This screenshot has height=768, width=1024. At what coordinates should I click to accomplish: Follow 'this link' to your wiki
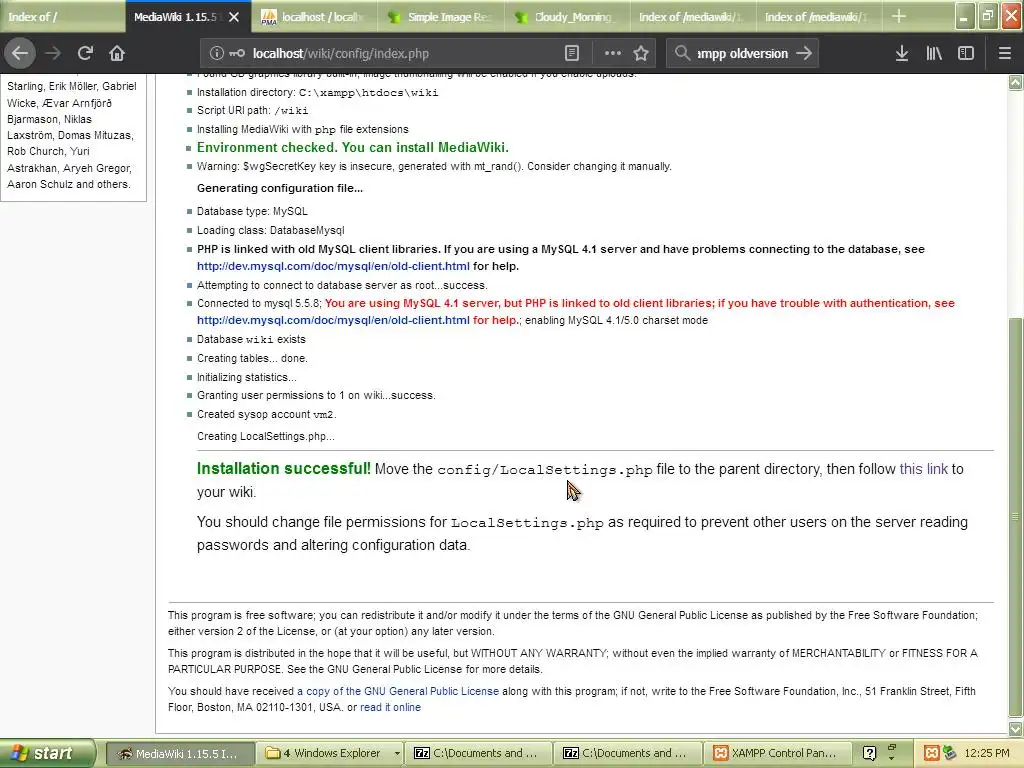[x=923, y=469]
